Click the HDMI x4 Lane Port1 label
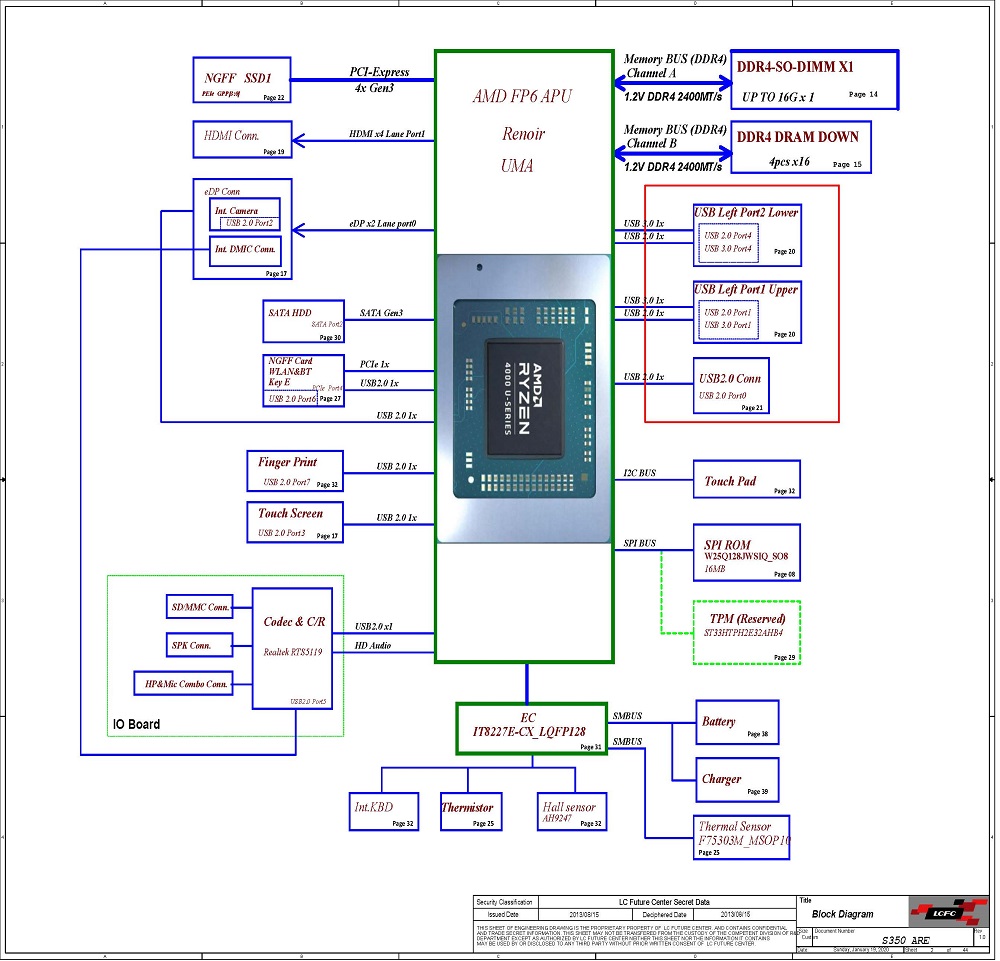Viewport: 1000px width, 961px height. (386, 134)
